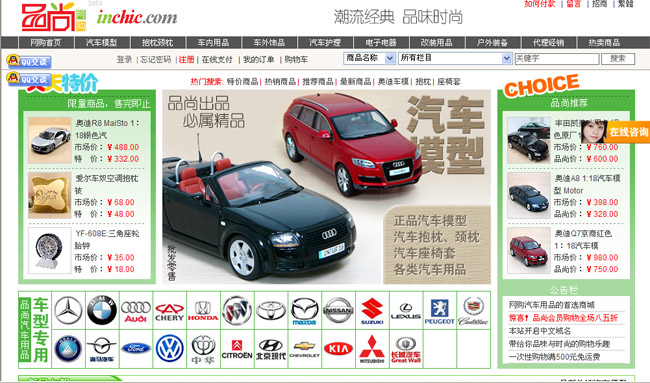Open the Great Wall brand logo
The width and height of the screenshot is (650, 383).
coord(406,349)
